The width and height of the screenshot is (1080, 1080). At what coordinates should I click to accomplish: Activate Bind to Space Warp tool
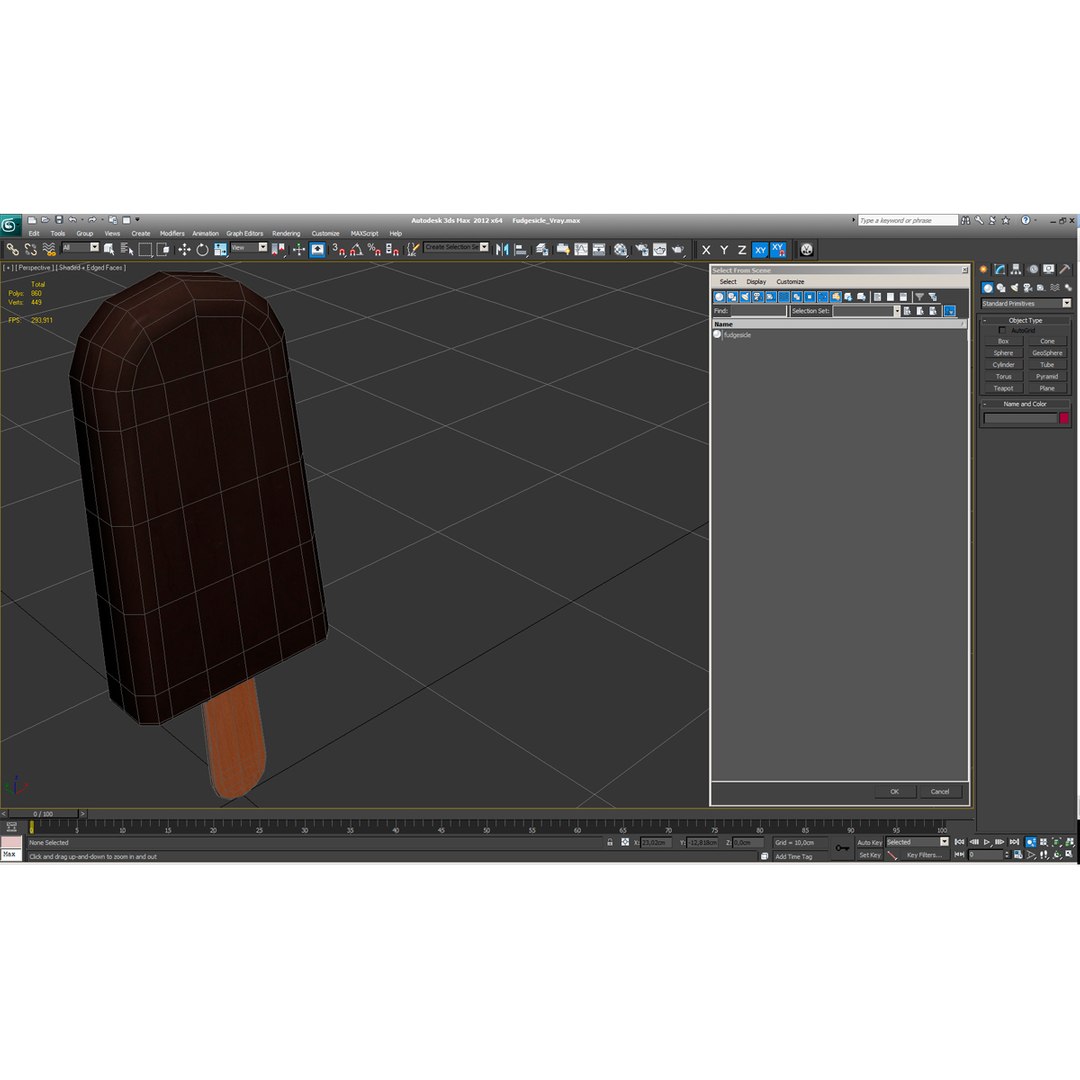[49, 249]
